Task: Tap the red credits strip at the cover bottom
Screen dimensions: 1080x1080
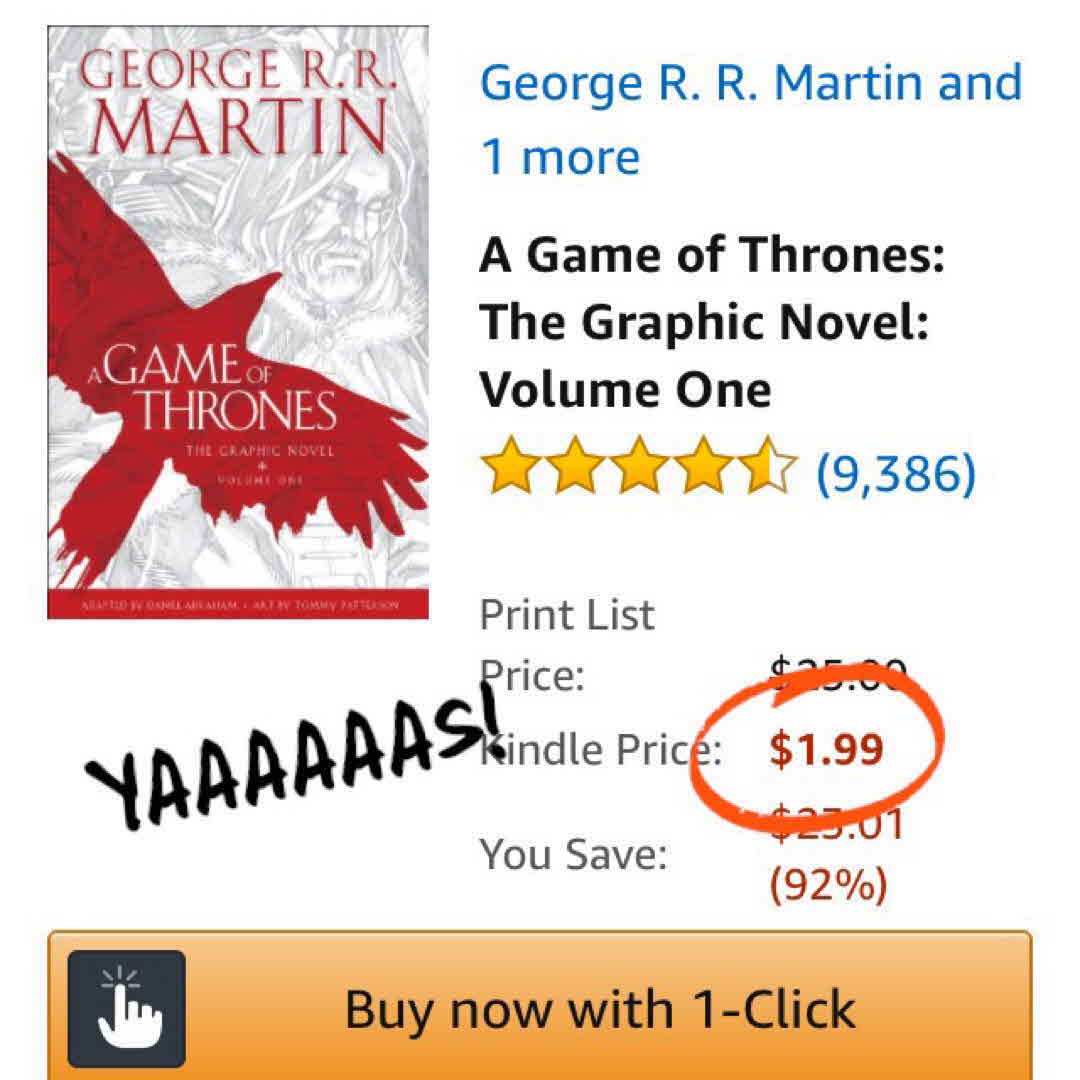Action: (238, 605)
